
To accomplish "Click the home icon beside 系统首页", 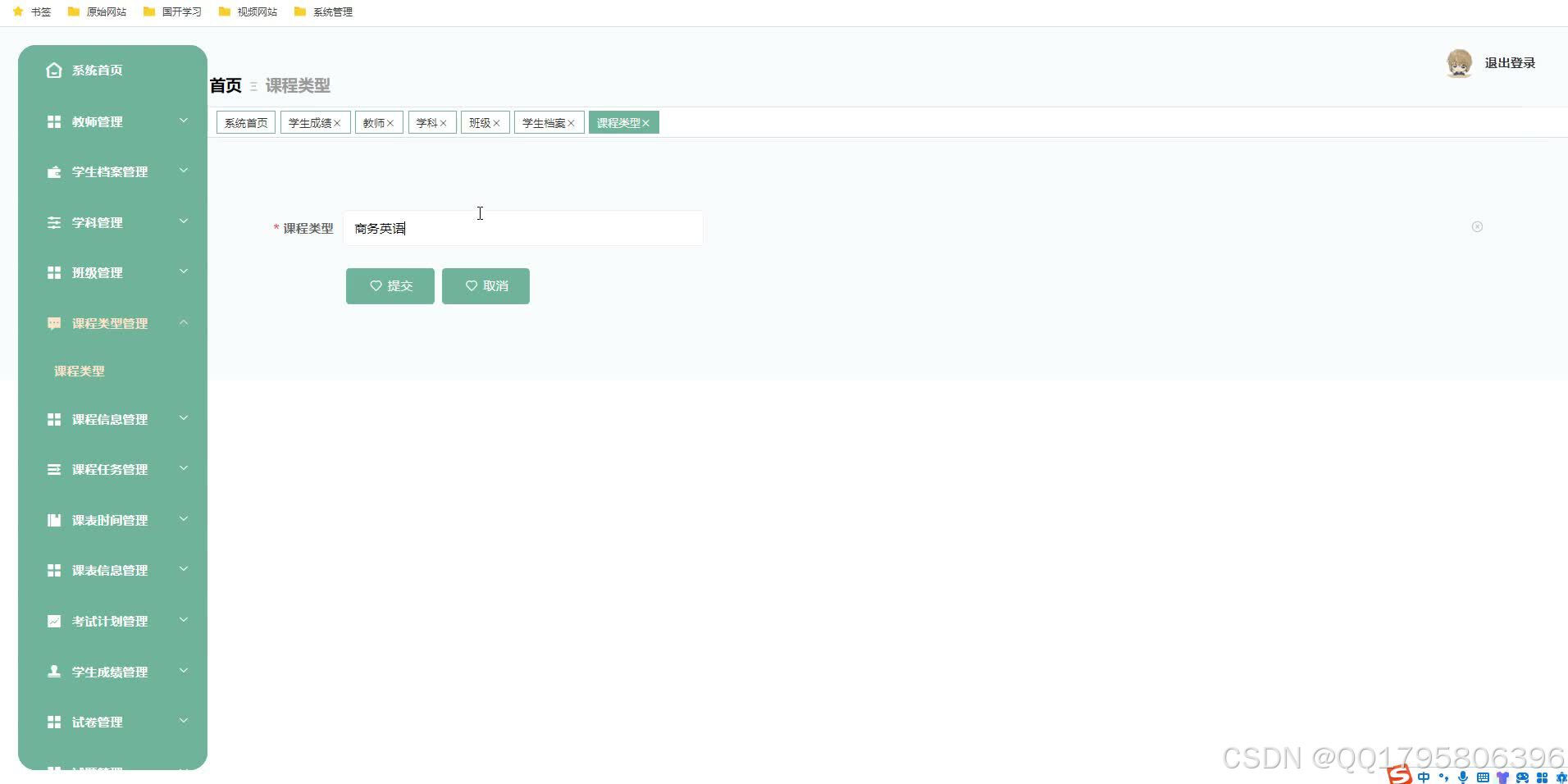I will 54,71.
